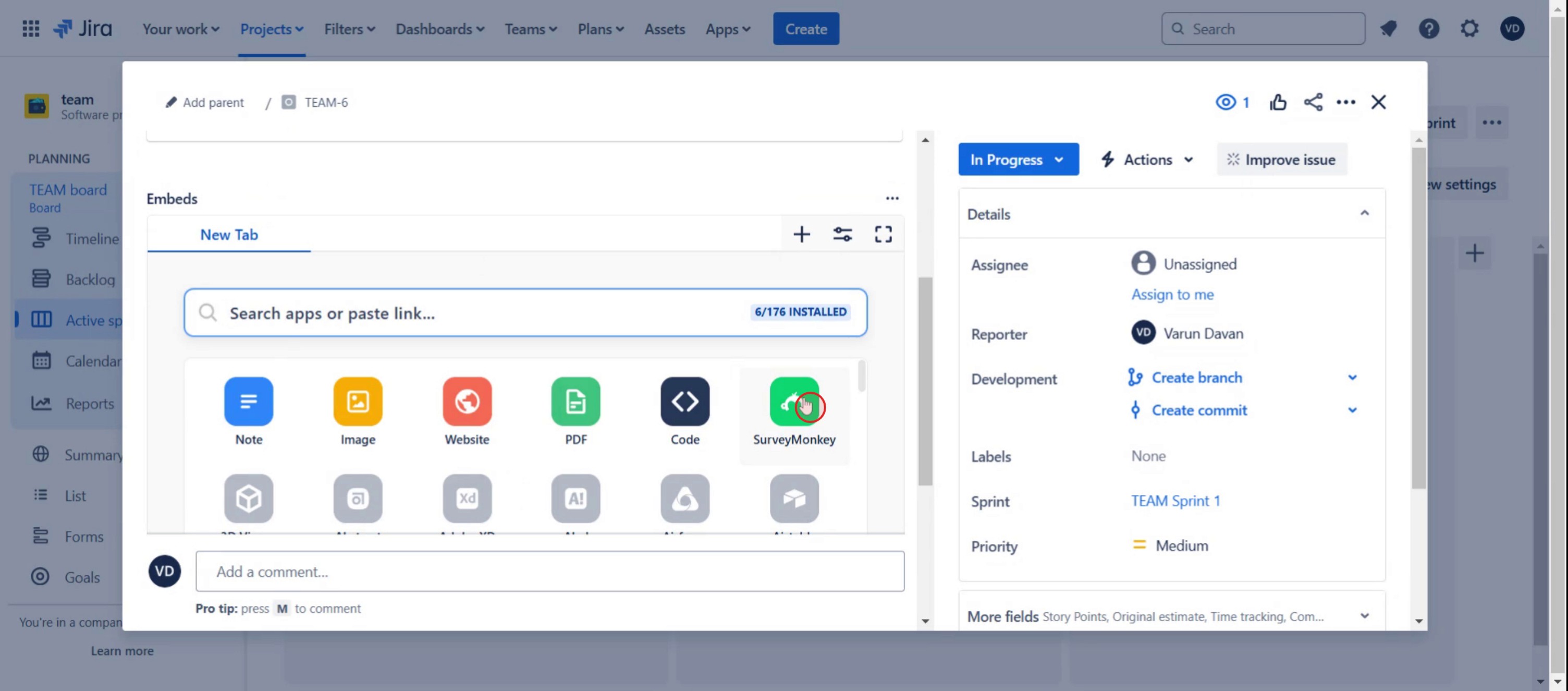Open embed fullscreen view icon
This screenshot has width=1568, height=691.
pyautogui.click(x=883, y=234)
